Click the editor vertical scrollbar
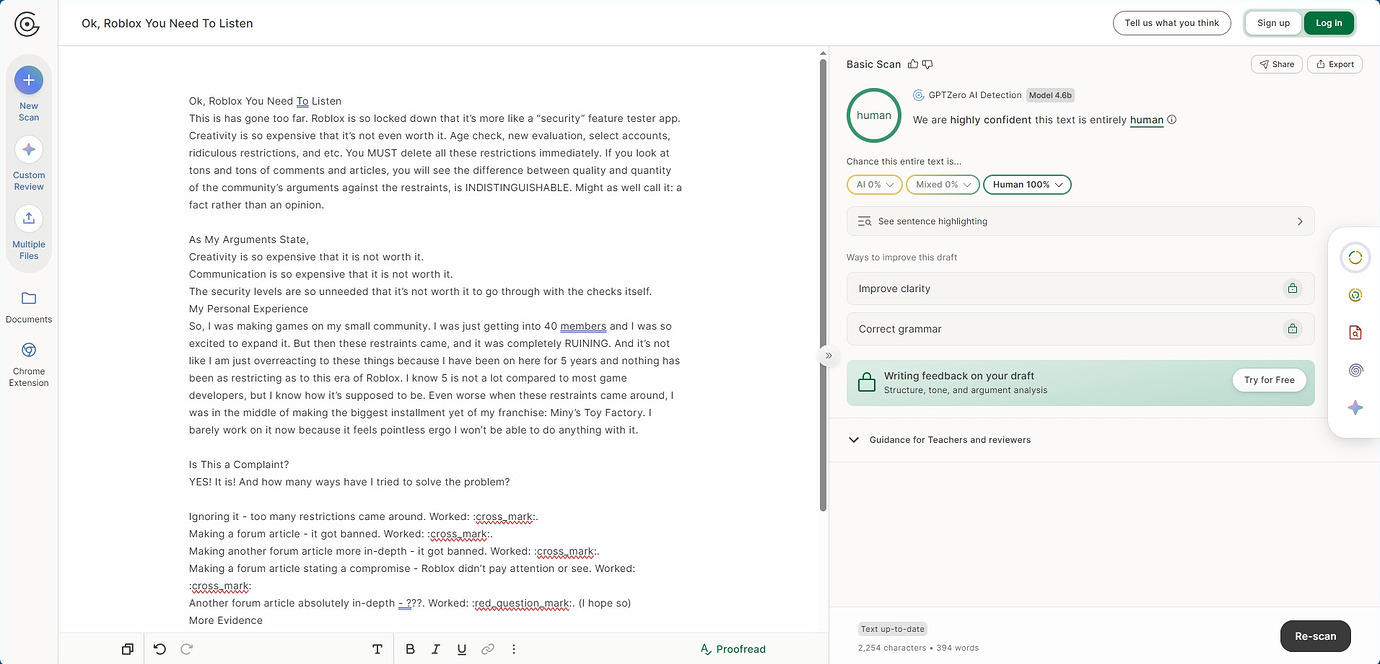This screenshot has width=1380, height=664. (x=823, y=280)
